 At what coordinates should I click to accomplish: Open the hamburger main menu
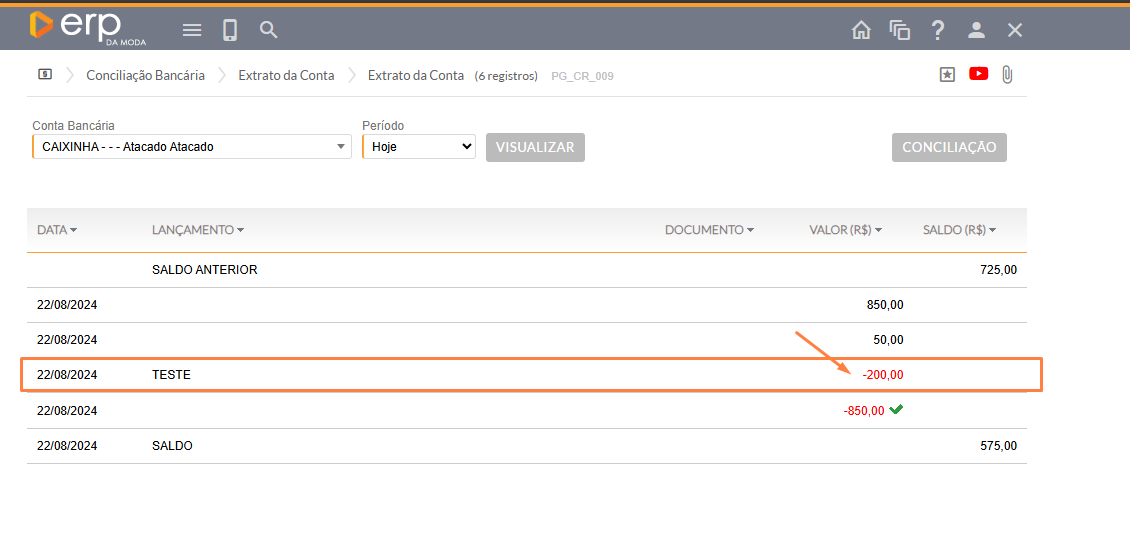click(192, 30)
